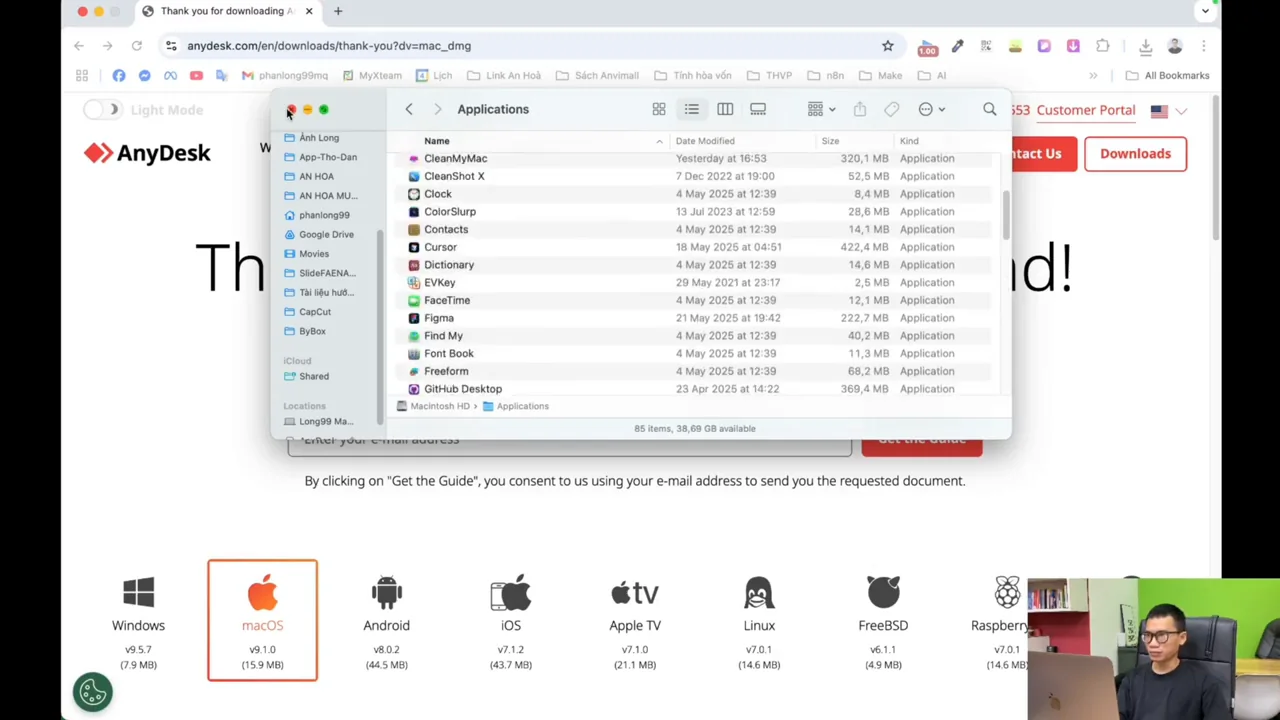
Task: Open Chrome downloads tray icon
Action: [x=1146, y=46]
